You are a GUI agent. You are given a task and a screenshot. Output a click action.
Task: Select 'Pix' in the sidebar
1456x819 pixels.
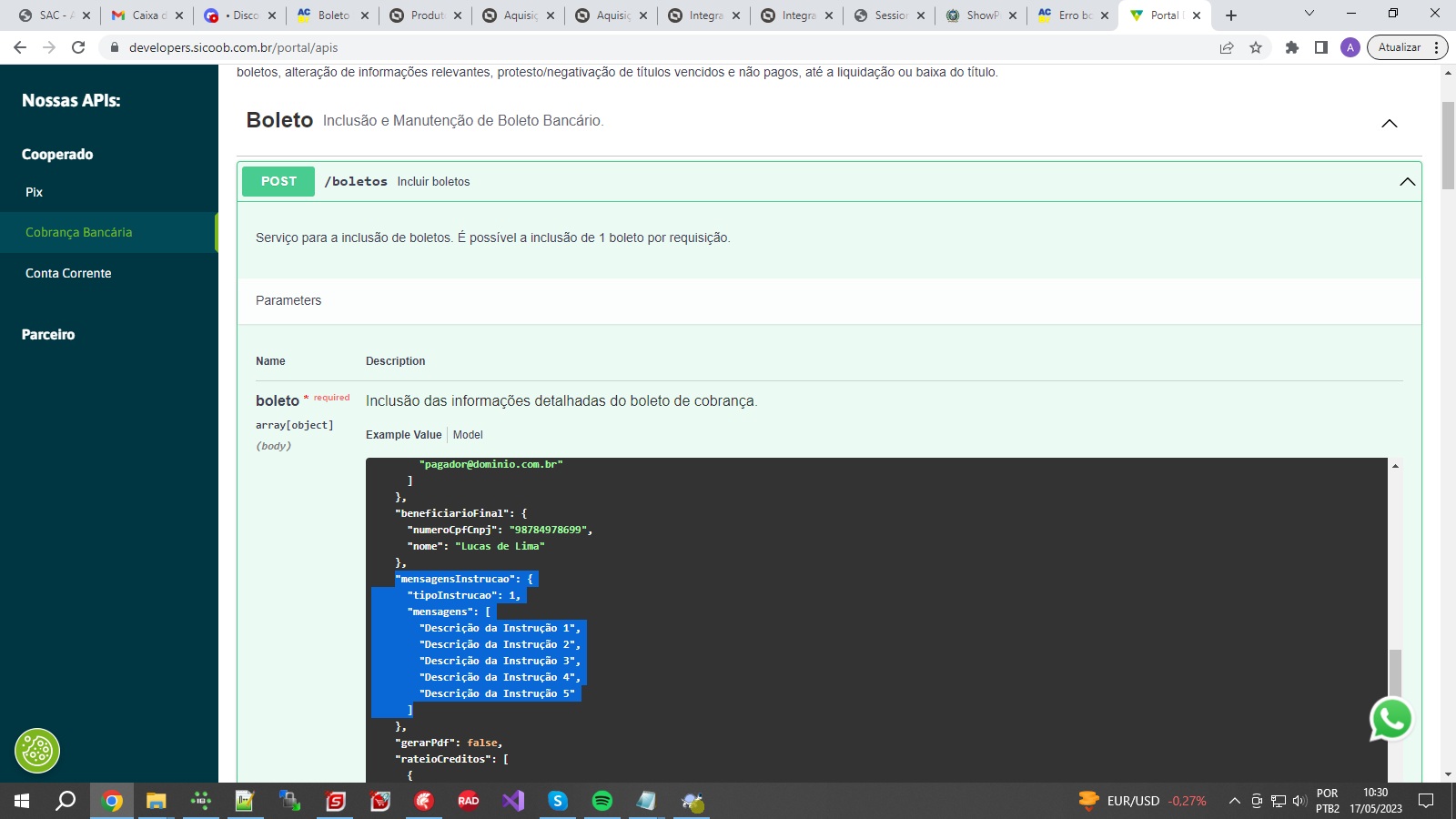click(x=34, y=192)
